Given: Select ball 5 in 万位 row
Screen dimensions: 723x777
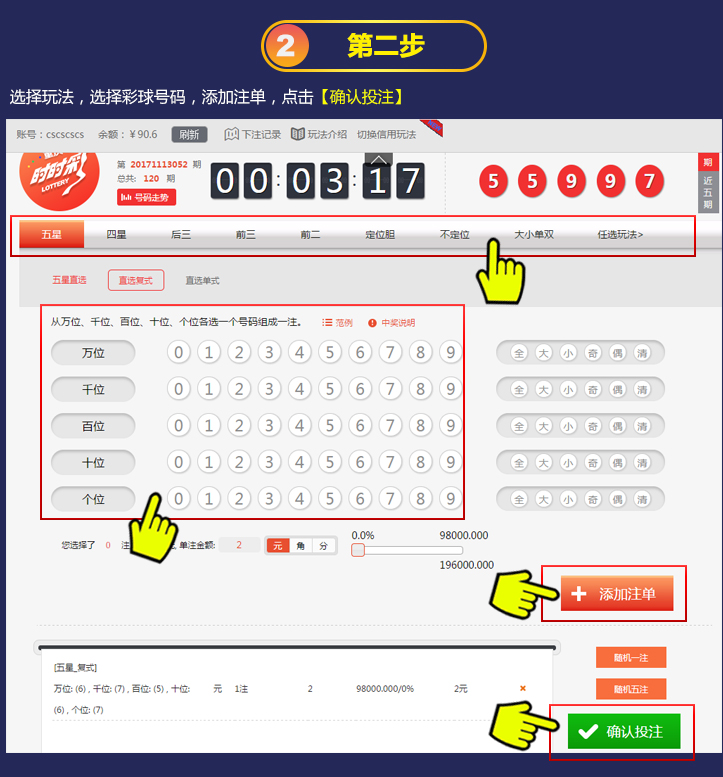Looking at the screenshot, I should click(x=330, y=352).
